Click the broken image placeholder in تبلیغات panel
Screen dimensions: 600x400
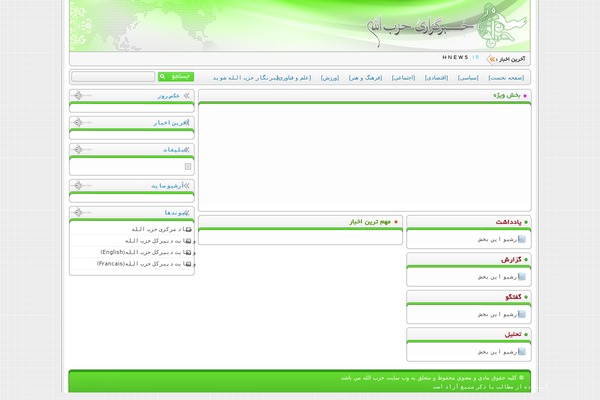point(188,166)
